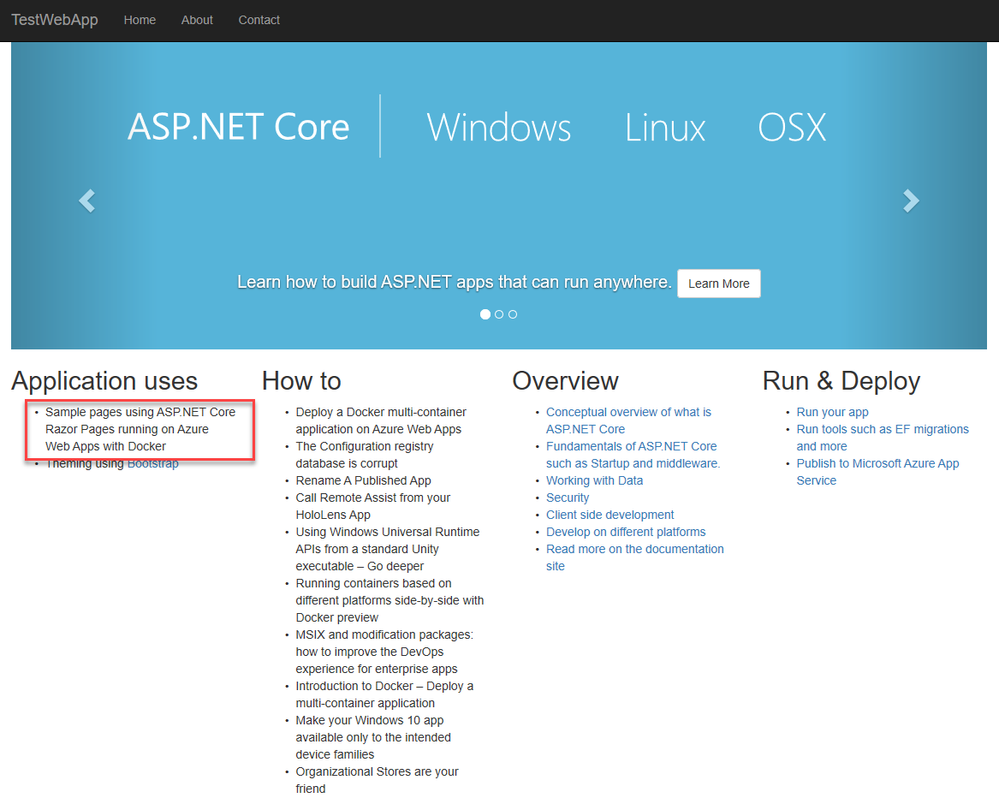Click 'Running containers based on different platforms' item

tap(390, 601)
